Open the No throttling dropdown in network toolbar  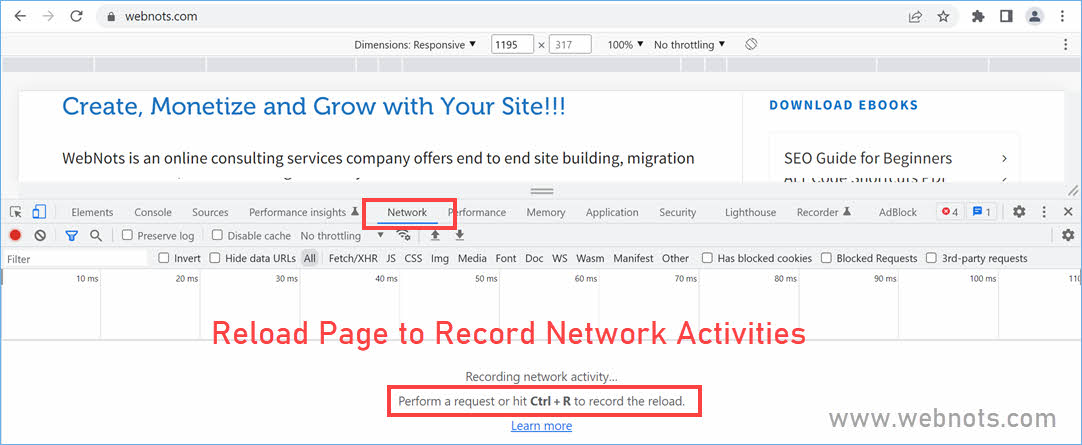(342, 236)
